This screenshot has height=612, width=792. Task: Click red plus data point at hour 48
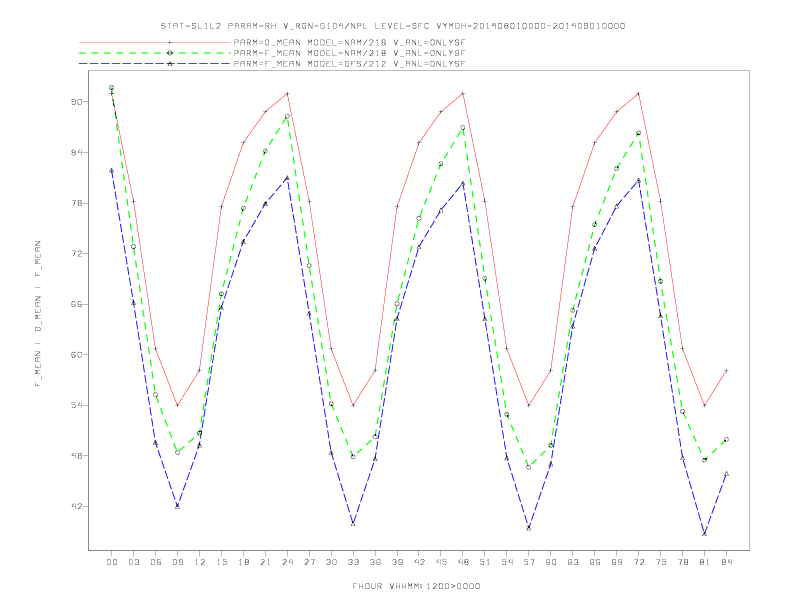coord(463,93)
